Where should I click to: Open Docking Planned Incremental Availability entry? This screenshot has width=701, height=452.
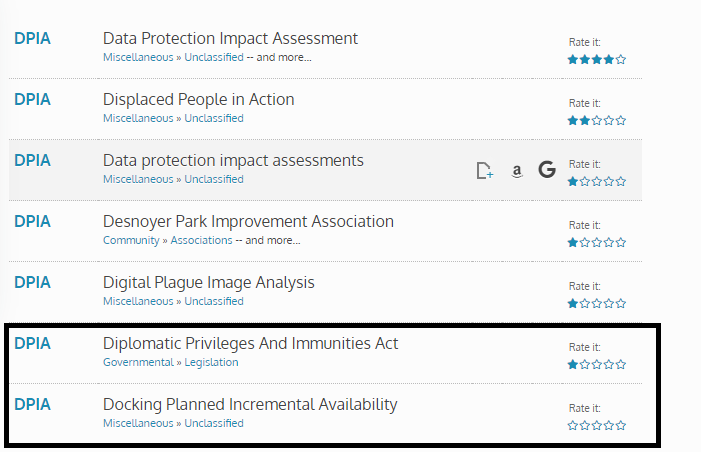pos(250,405)
